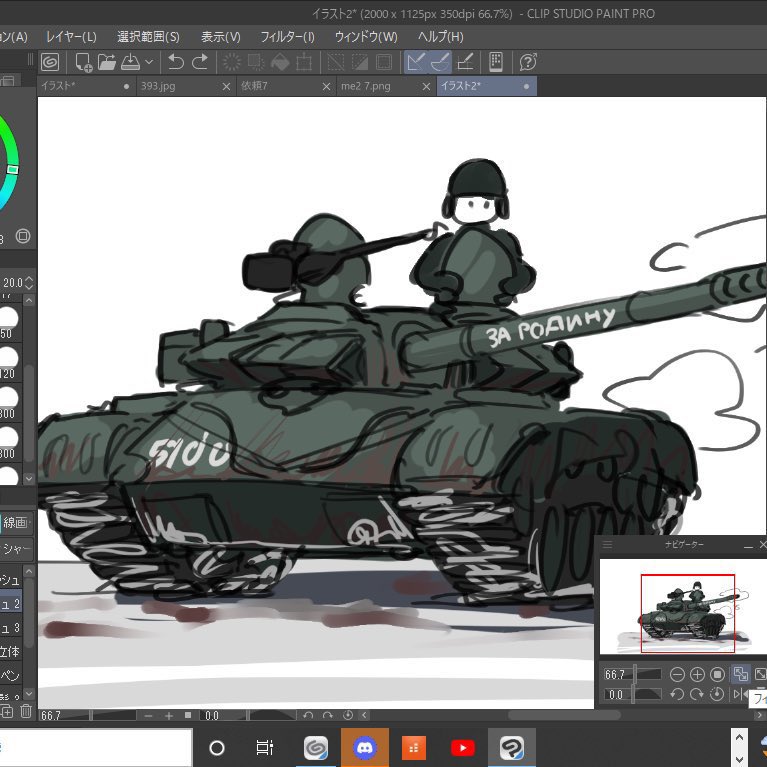
Task: Toggle navigator Flip Horizontal
Action: (740, 694)
